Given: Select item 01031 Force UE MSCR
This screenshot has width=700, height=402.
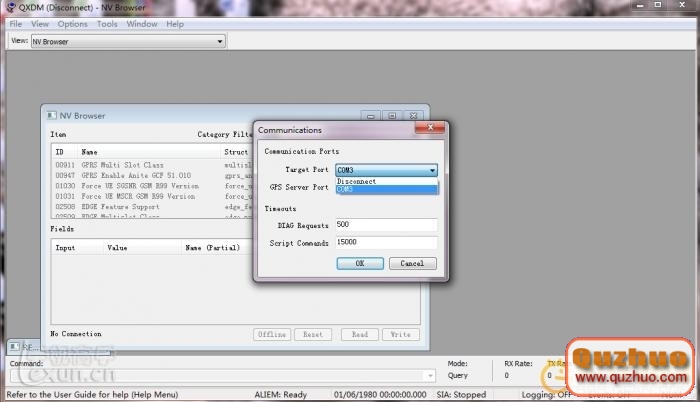Looking at the screenshot, I should [152, 197].
